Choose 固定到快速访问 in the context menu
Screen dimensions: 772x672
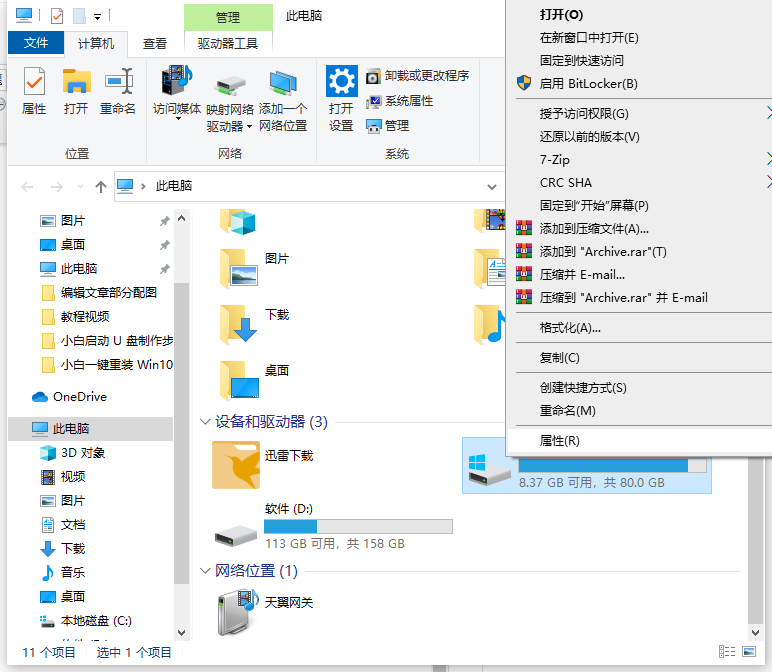(x=640, y=61)
